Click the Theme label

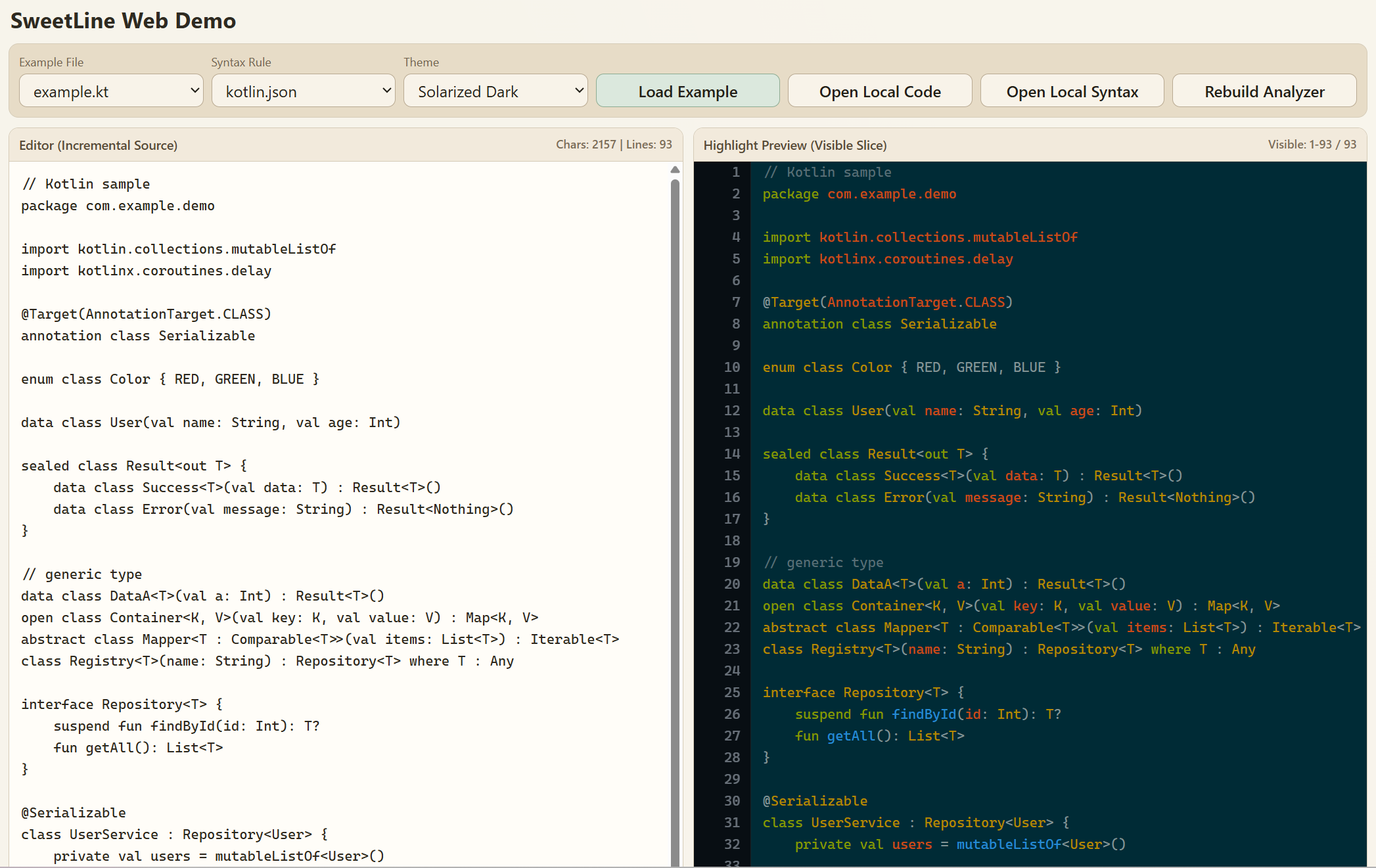click(x=421, y=62)
